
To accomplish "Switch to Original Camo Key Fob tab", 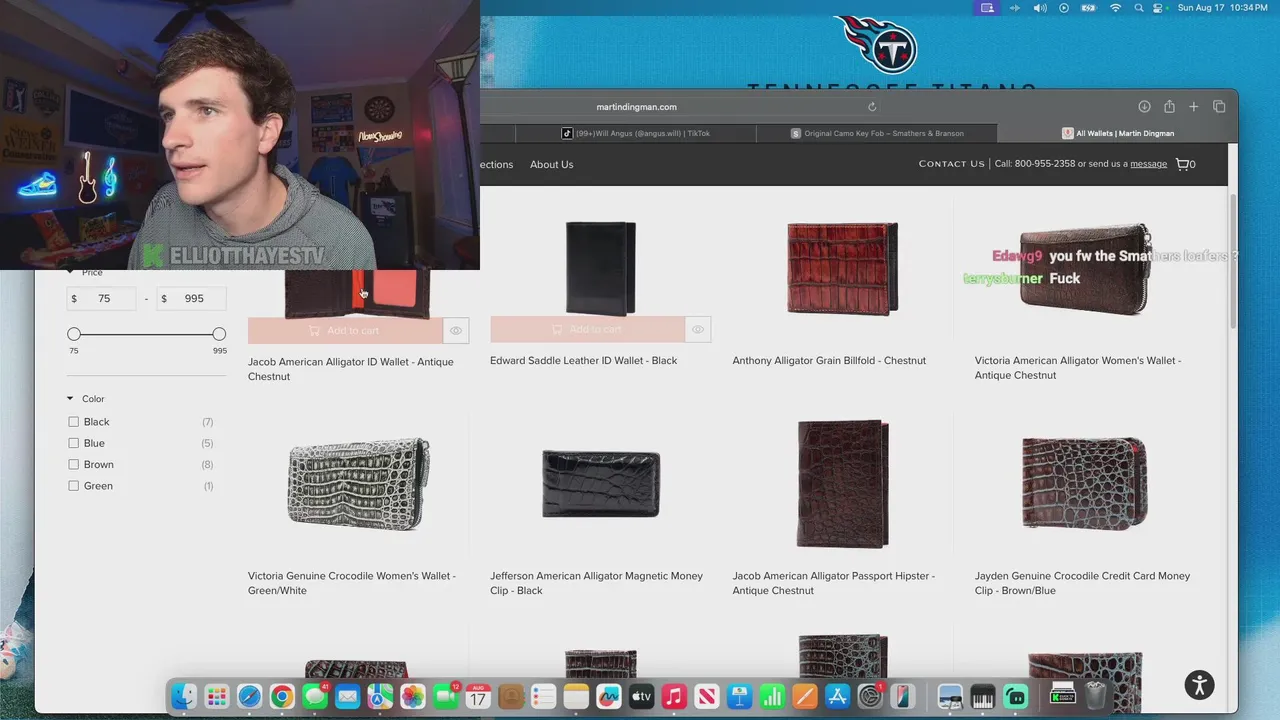I will pyautogui.click(x=877, y=133).
